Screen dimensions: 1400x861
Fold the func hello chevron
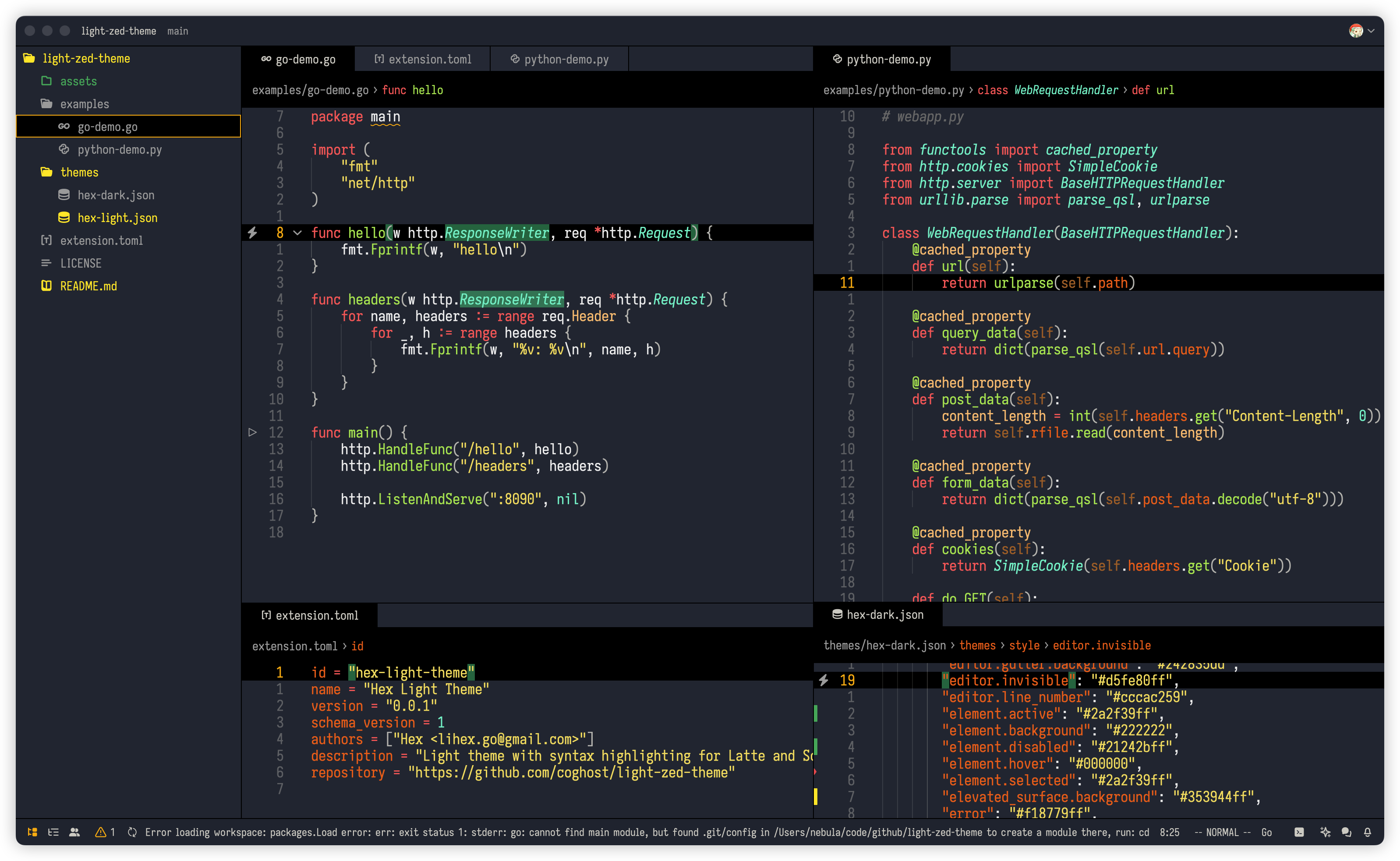pos(297,233)
